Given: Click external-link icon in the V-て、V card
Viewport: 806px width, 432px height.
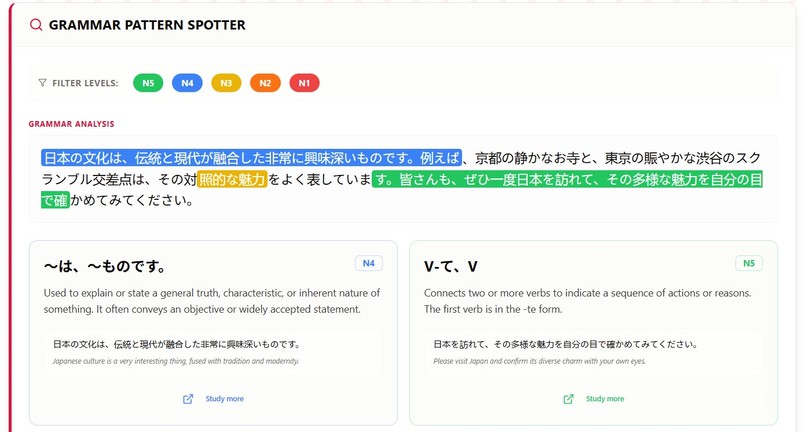Looking at the screenshot, I should [x=569, y=399].
